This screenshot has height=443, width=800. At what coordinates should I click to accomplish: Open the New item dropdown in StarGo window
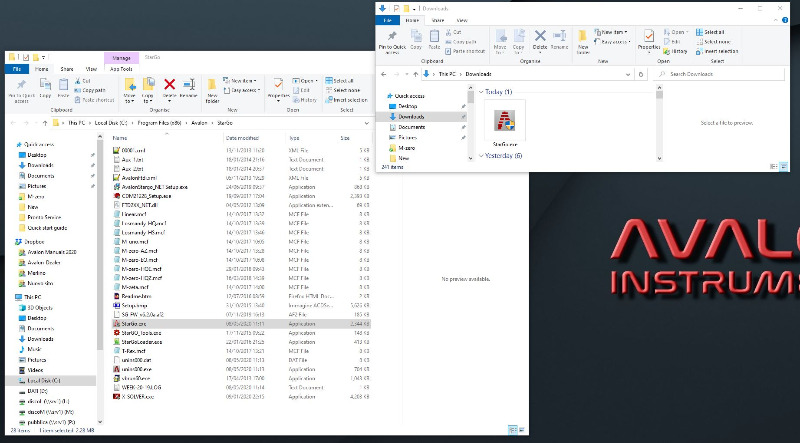click(240, 81)
